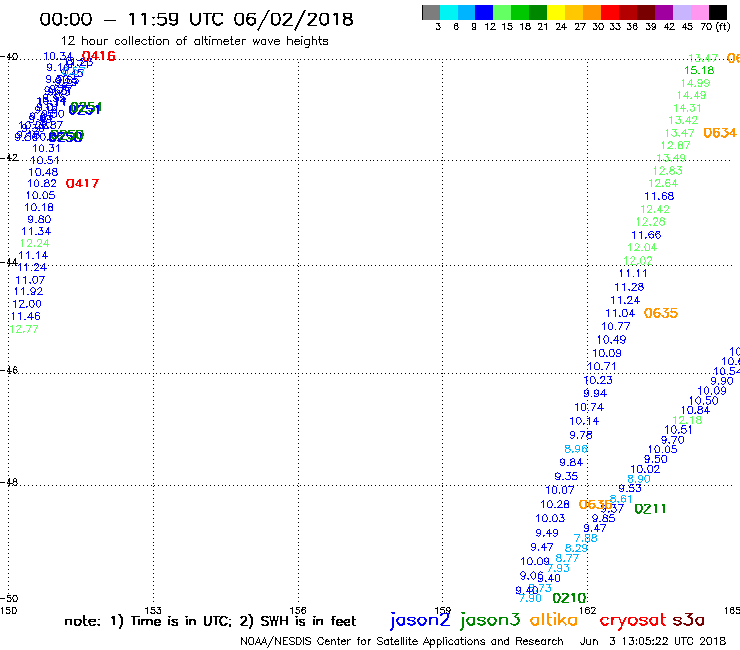740x650 pixels.
Task: Click the black legend swatch at far right
Action: pyautogui.click(x=717, y=12)
